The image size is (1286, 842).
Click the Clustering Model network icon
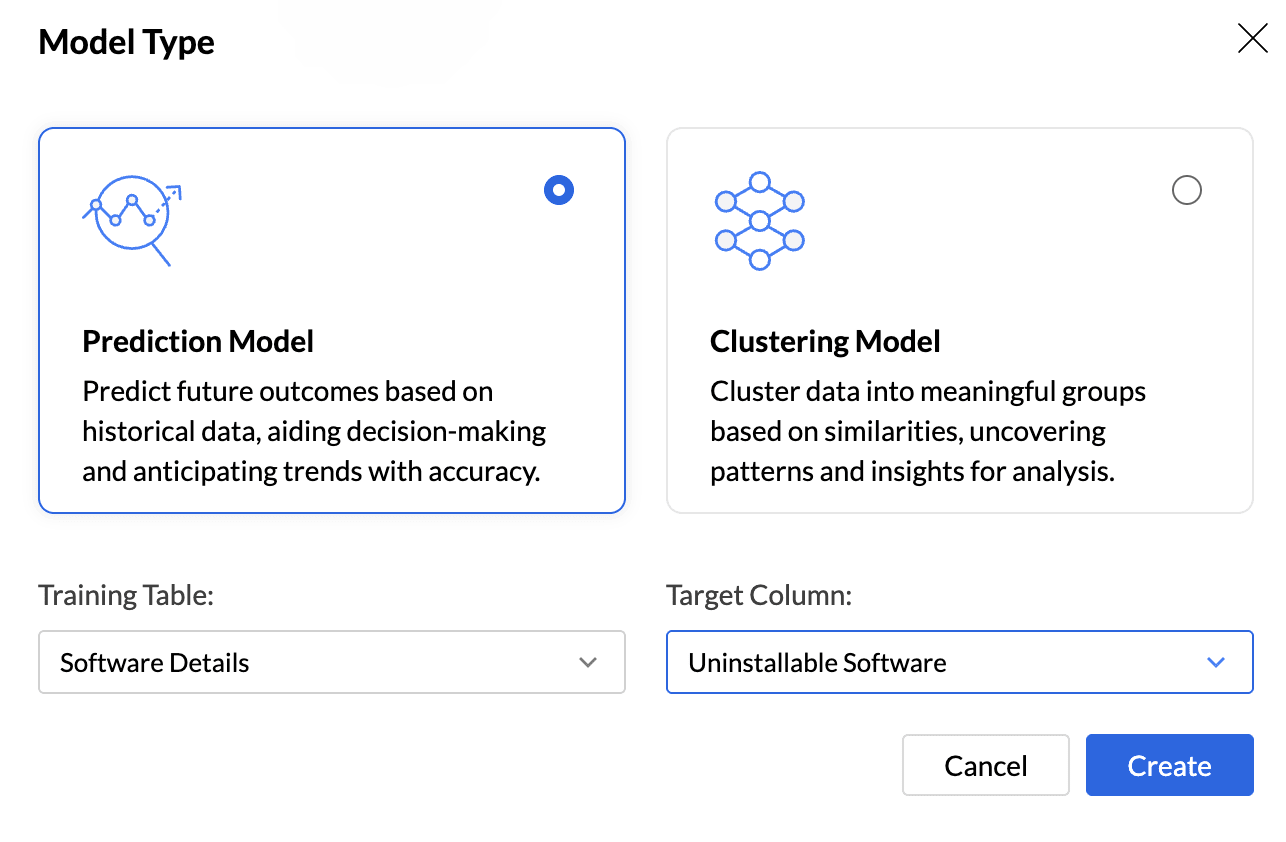coord(759,221)
